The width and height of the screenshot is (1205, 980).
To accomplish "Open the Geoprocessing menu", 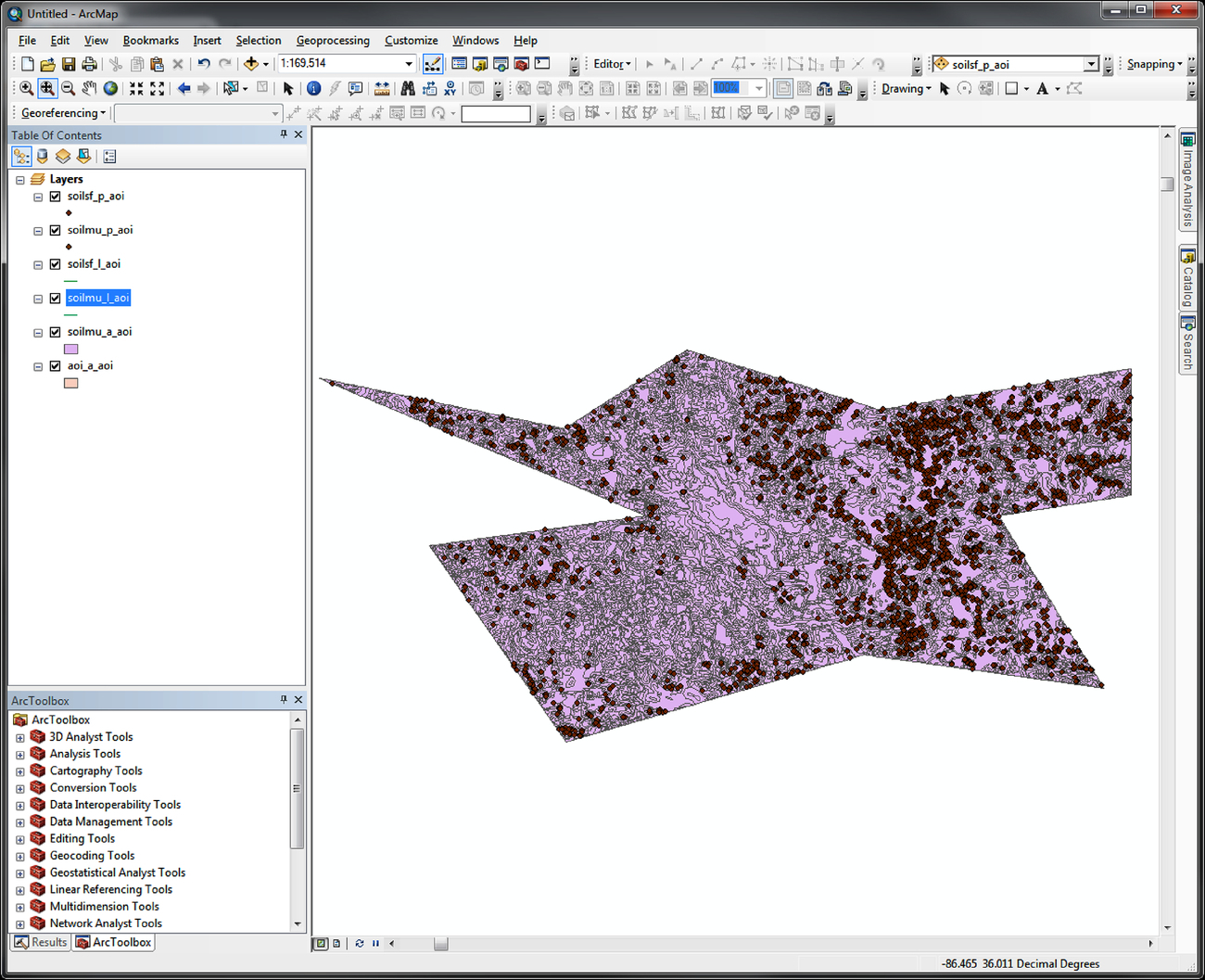I will (x=332, y=41).
